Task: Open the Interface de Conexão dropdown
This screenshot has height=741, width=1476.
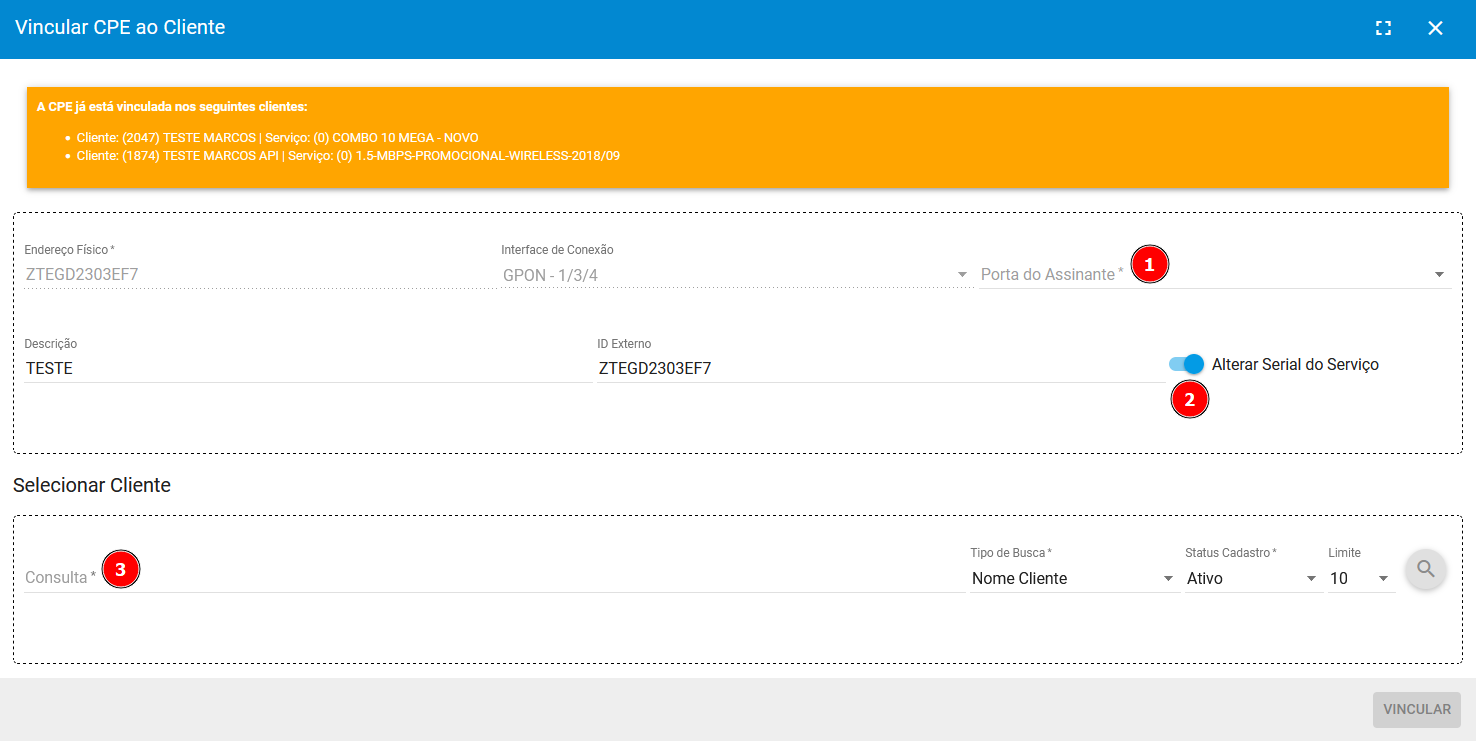Action: [x=737, y=274]
